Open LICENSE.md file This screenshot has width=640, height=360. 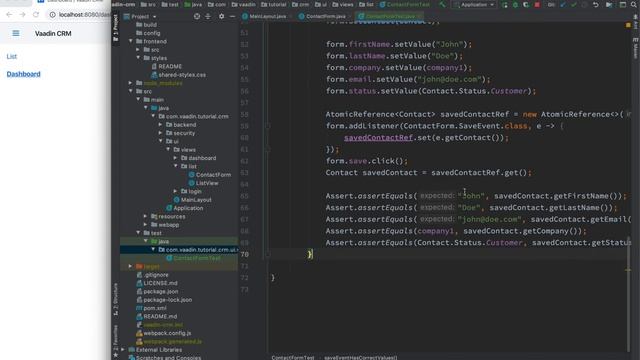pyautogui.click(x=157, y=283)
